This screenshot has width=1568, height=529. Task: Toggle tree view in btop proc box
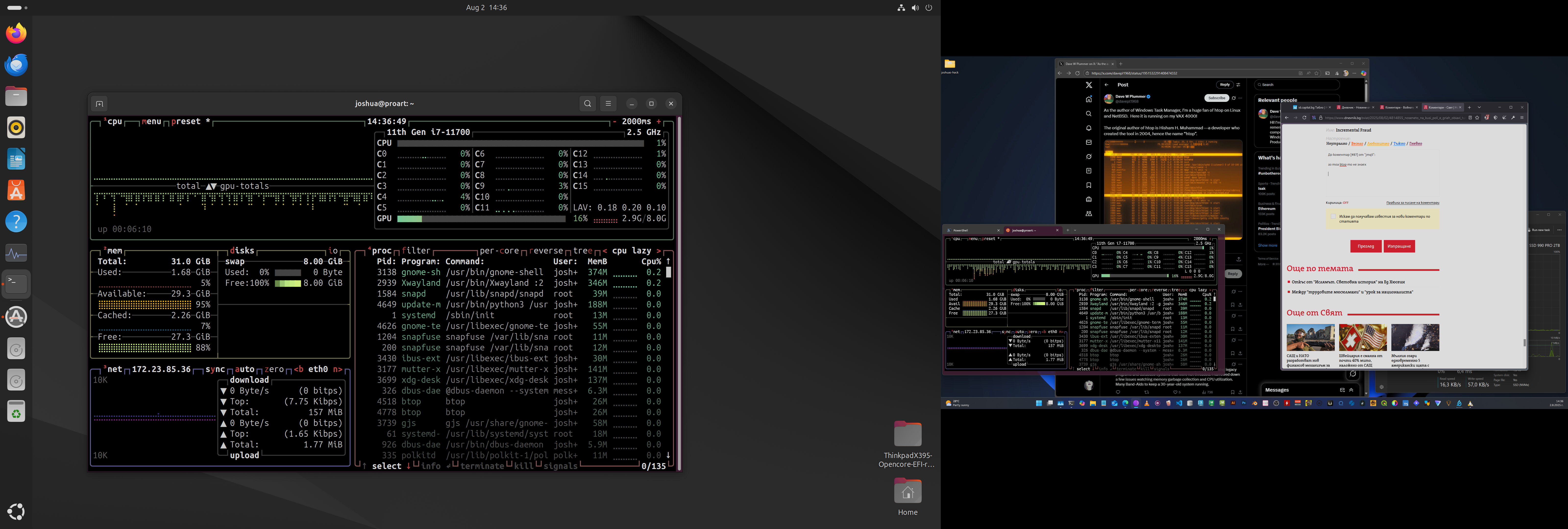[583, 251]
